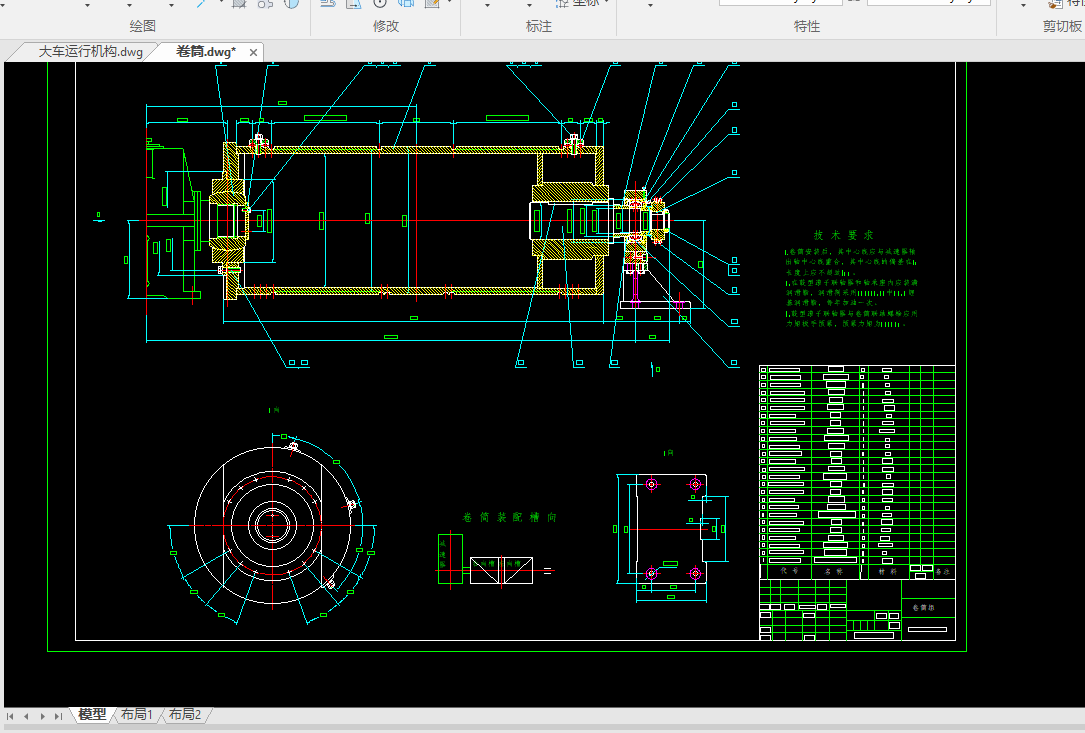Screen dimensions: 1085x733
Task: Jump to the last layout tab arrow
Action: point(58,716)
